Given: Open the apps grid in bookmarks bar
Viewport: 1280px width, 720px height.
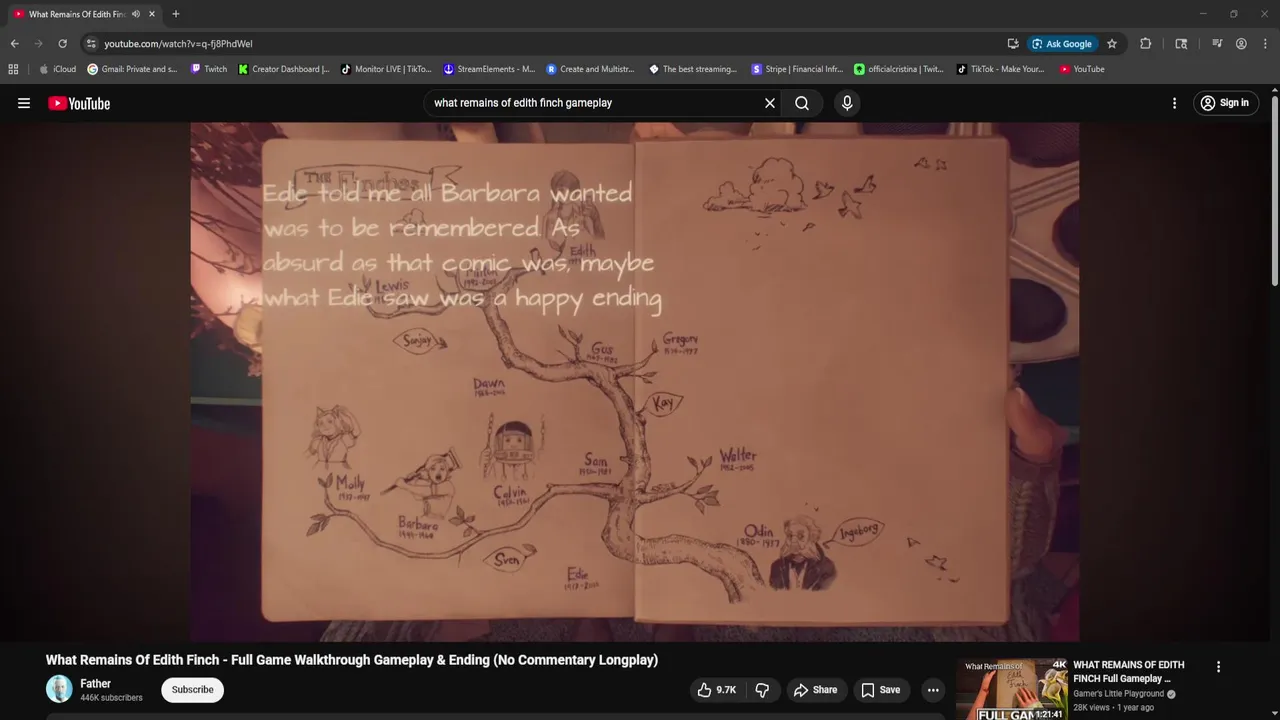Looking at the screenshot, I should click(13, 69).
